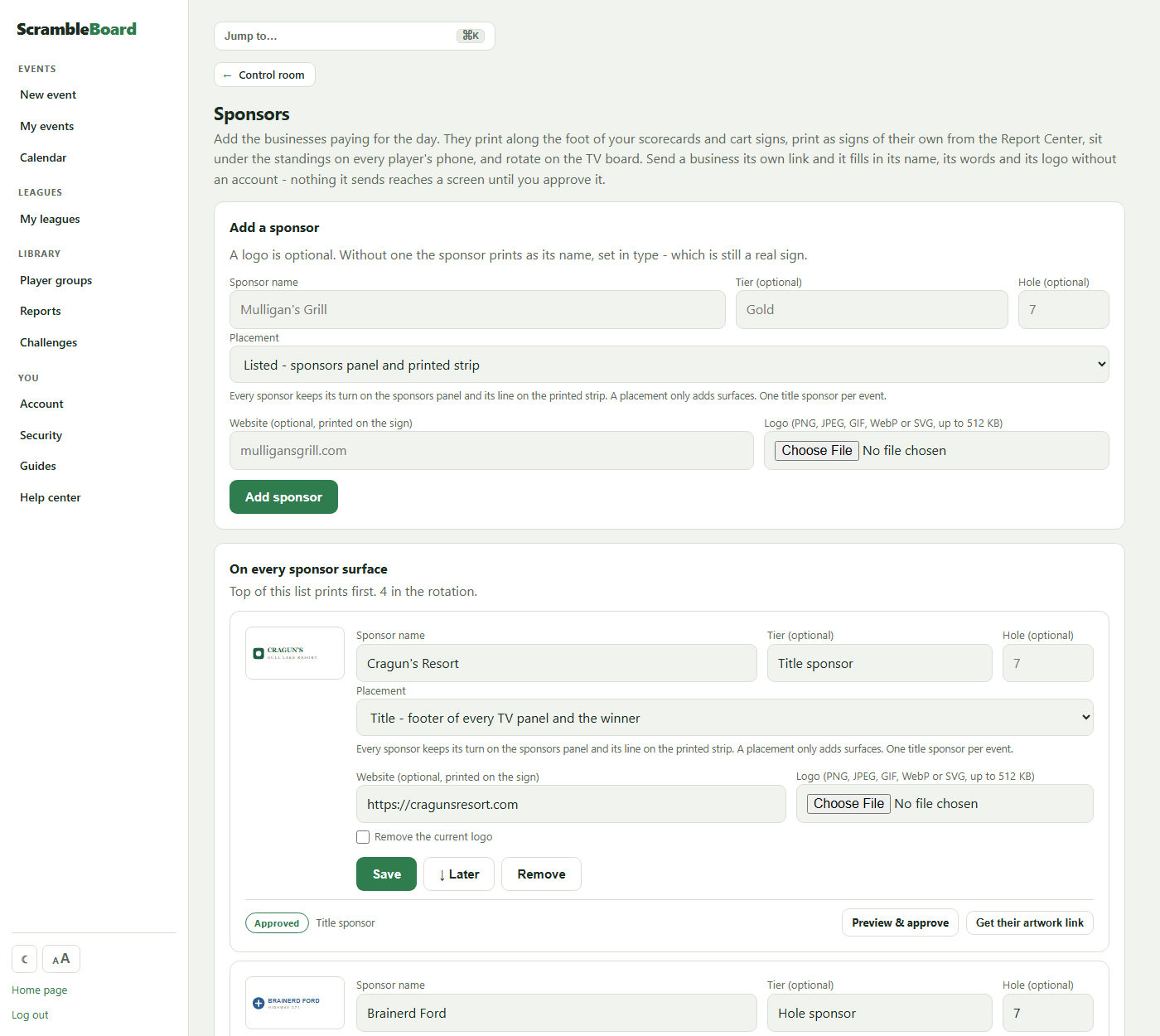Screen dimensions: 1160x1036
Task: Click the mulligansgrill.com website field
Action: (x=491, y=450)
